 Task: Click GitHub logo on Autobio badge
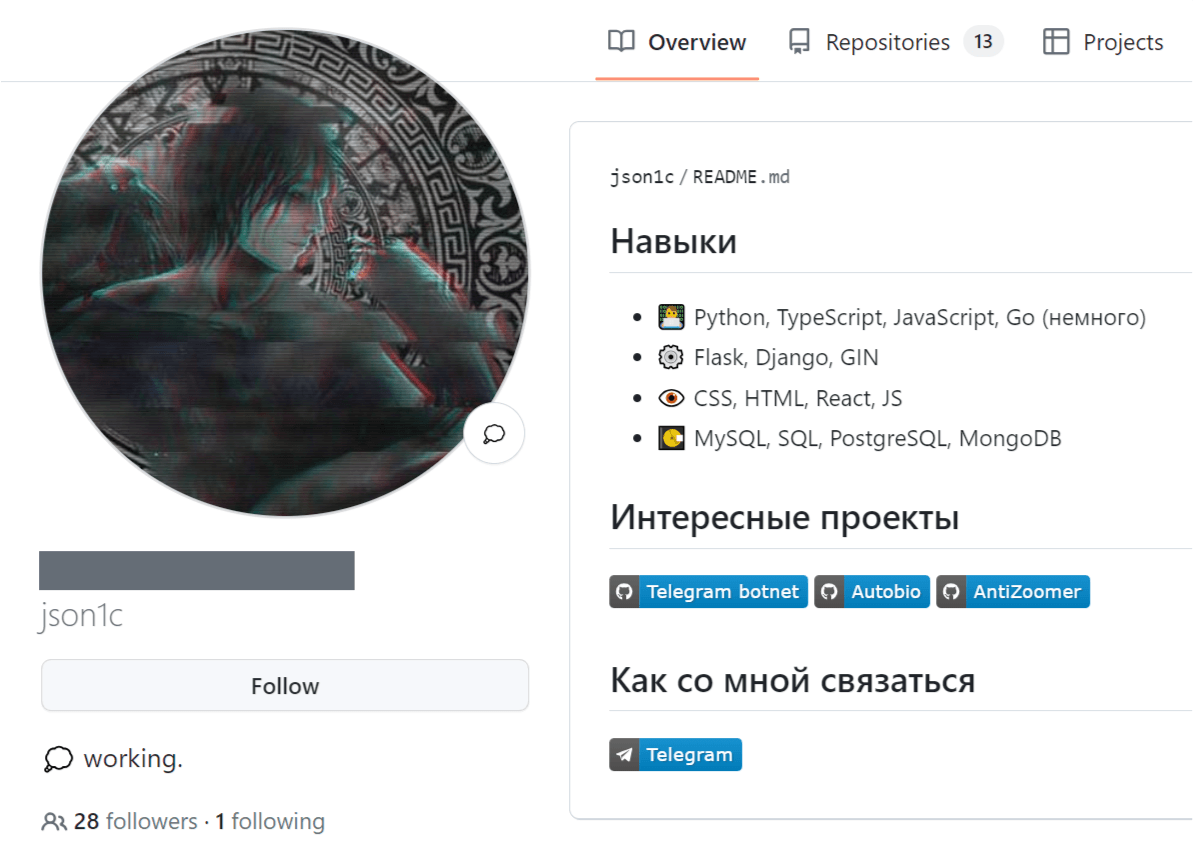(829, 592)
